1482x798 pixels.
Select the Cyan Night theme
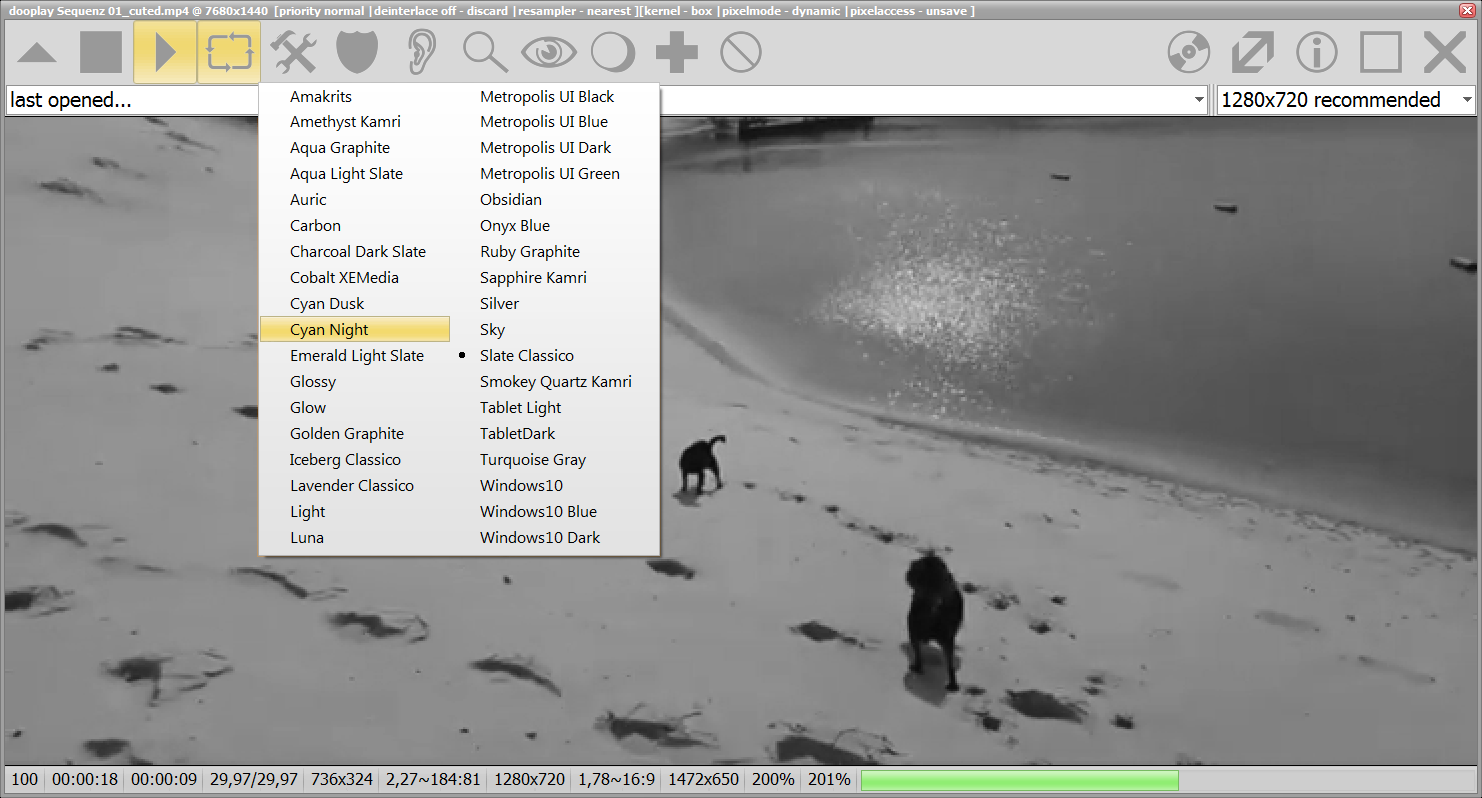(x=329, y=330)
